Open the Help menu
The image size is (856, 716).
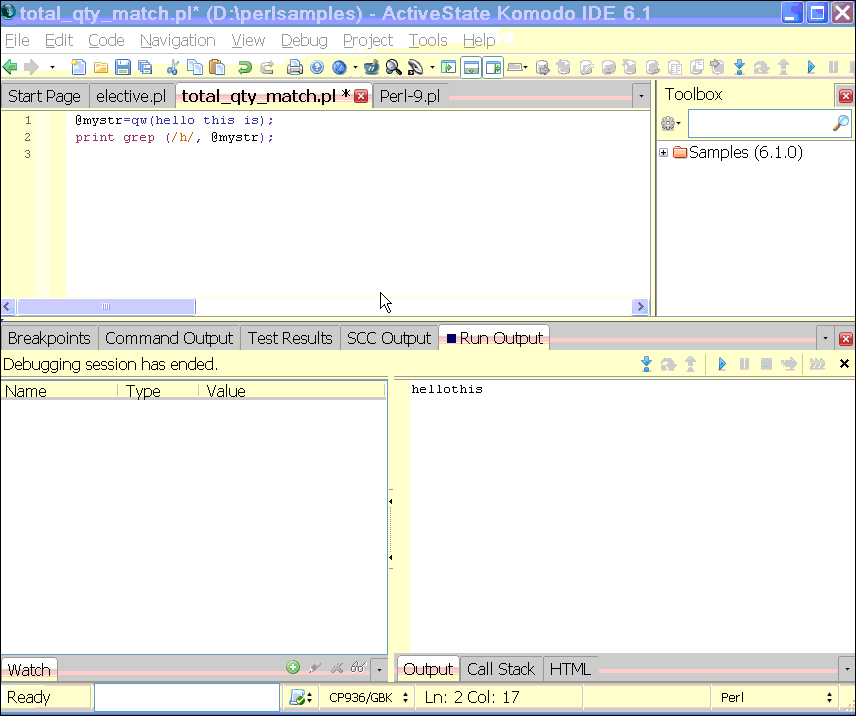(479, 40)
